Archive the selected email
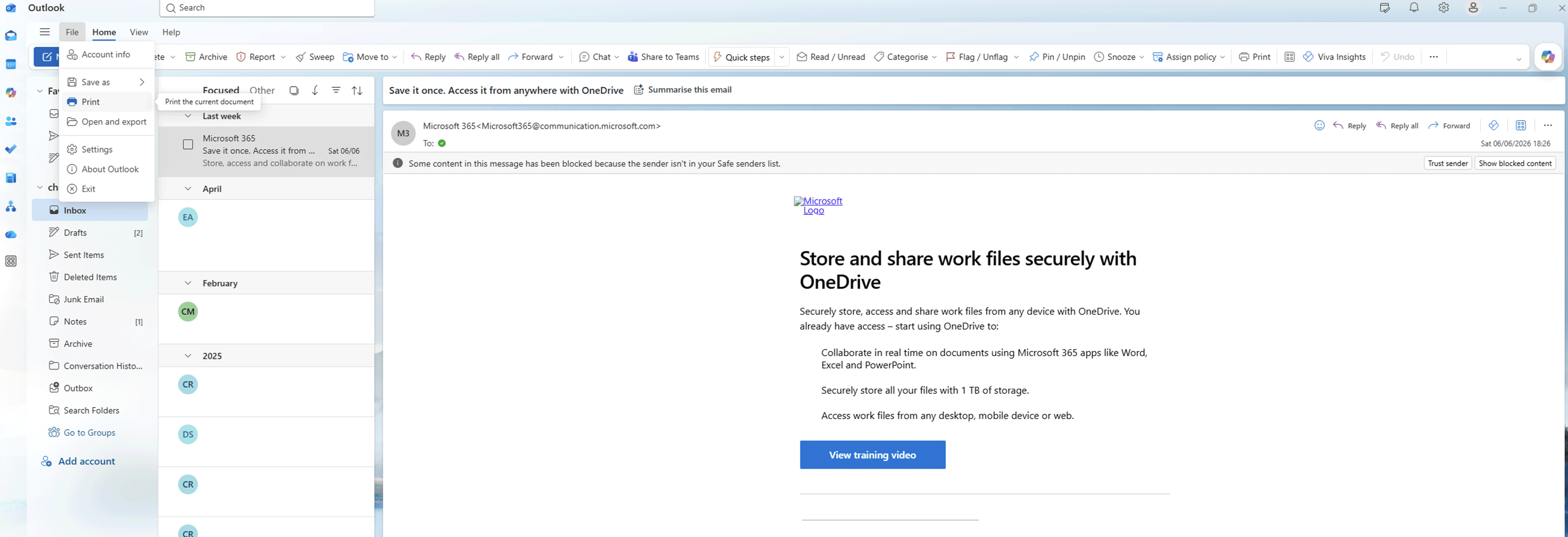The width and height of the screenshot is (1568, 537). (206, 57)
